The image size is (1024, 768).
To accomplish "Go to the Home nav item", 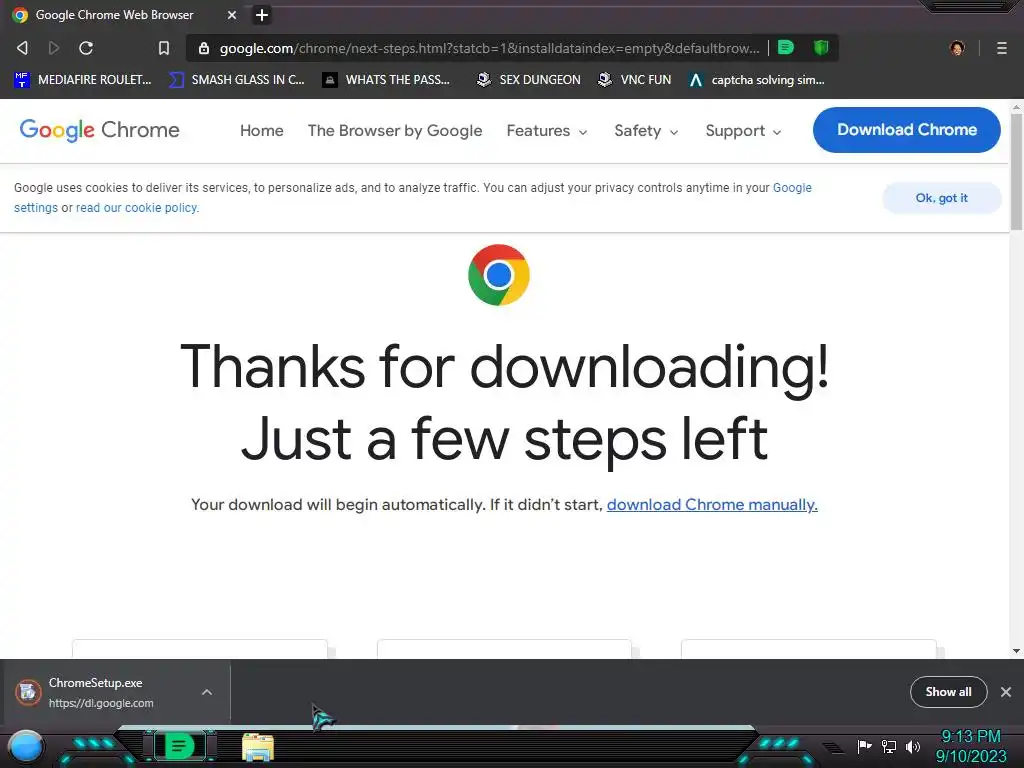I will [261, 131].
